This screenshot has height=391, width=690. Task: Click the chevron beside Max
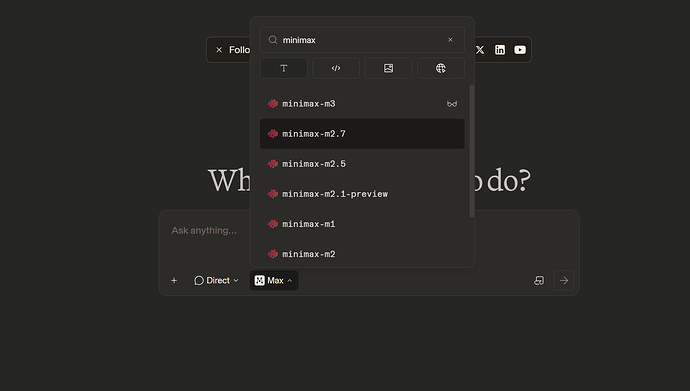tap(290, 281)
